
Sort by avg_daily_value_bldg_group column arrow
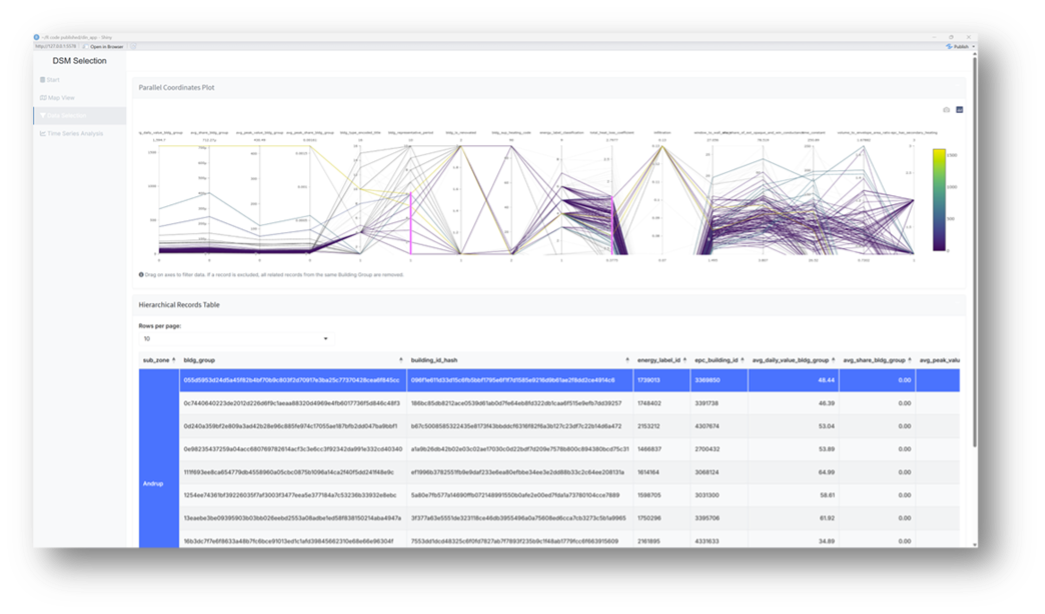point(834,360)
